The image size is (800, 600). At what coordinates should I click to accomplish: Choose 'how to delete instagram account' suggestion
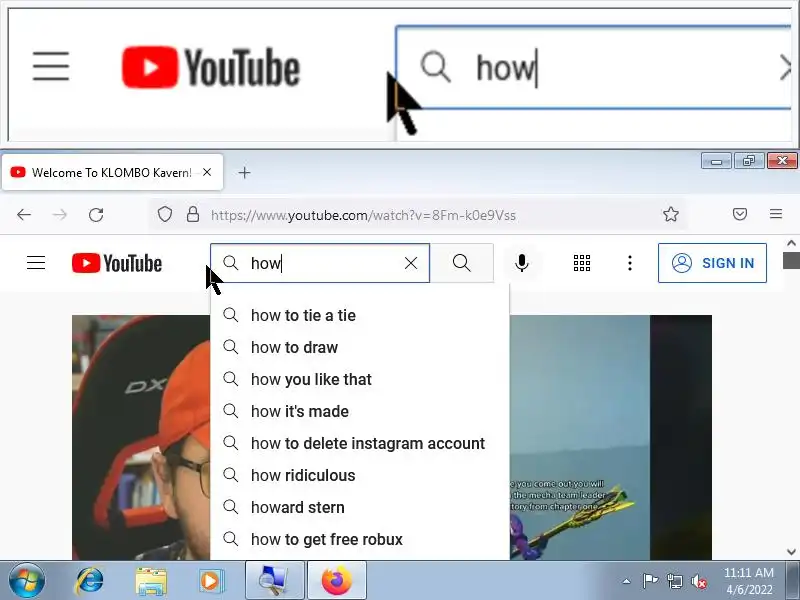coord(360,443)
